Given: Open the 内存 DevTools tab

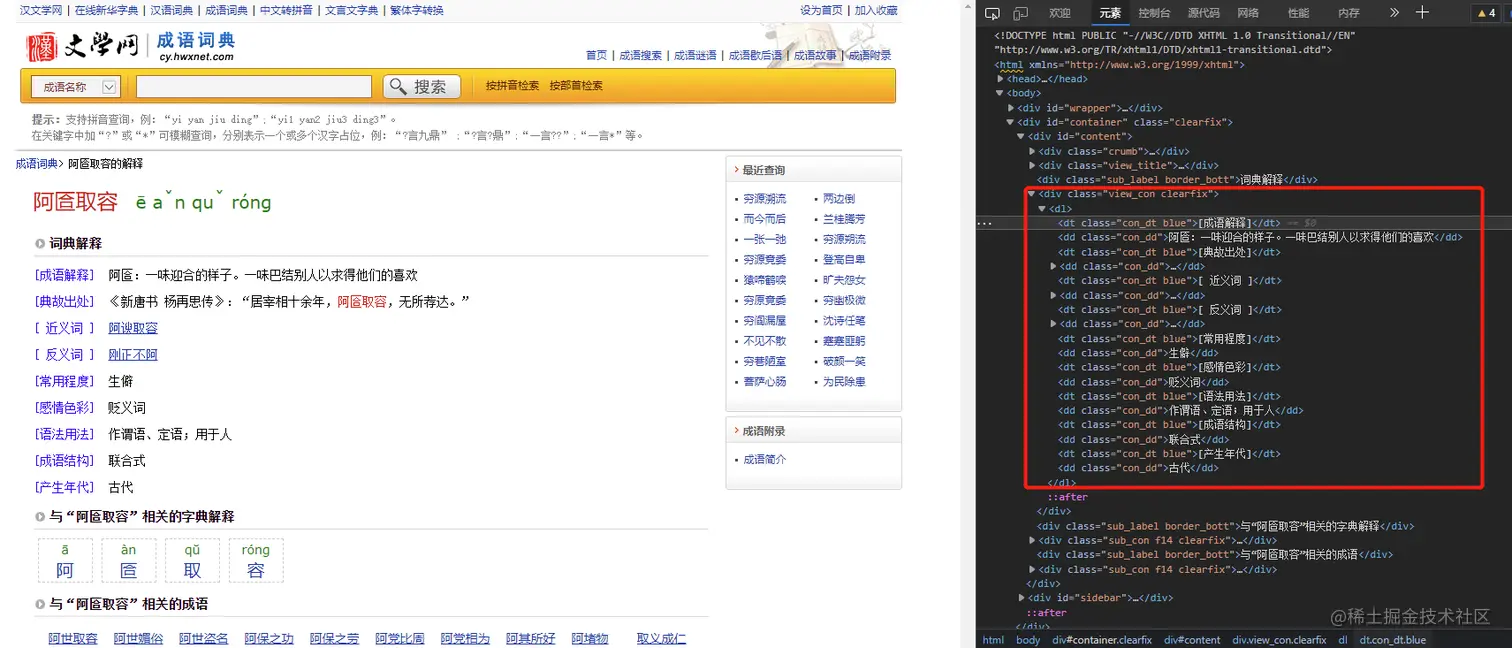Looking at the screenshot, I should (x=1349, y=13).
